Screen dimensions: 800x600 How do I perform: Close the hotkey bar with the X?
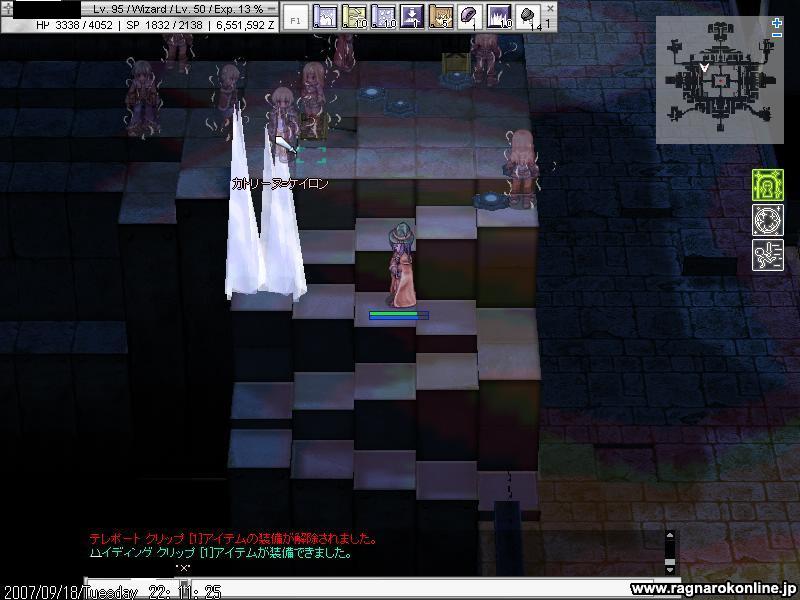pos(550,8)
